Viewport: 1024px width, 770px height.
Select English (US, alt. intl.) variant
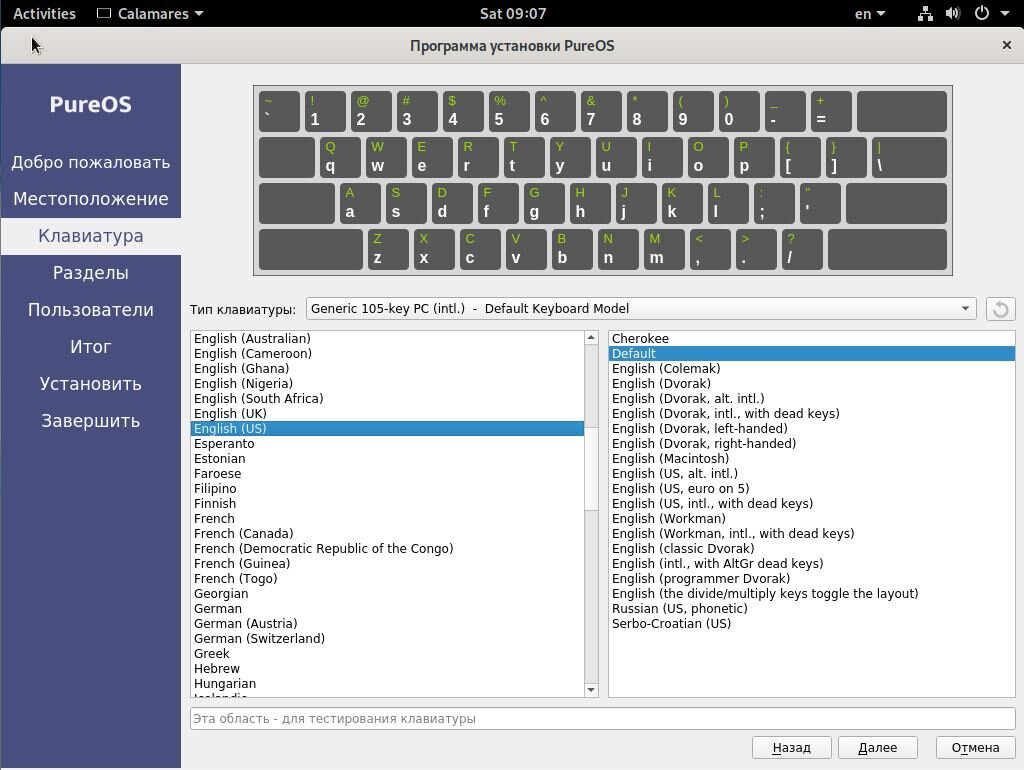812,473
